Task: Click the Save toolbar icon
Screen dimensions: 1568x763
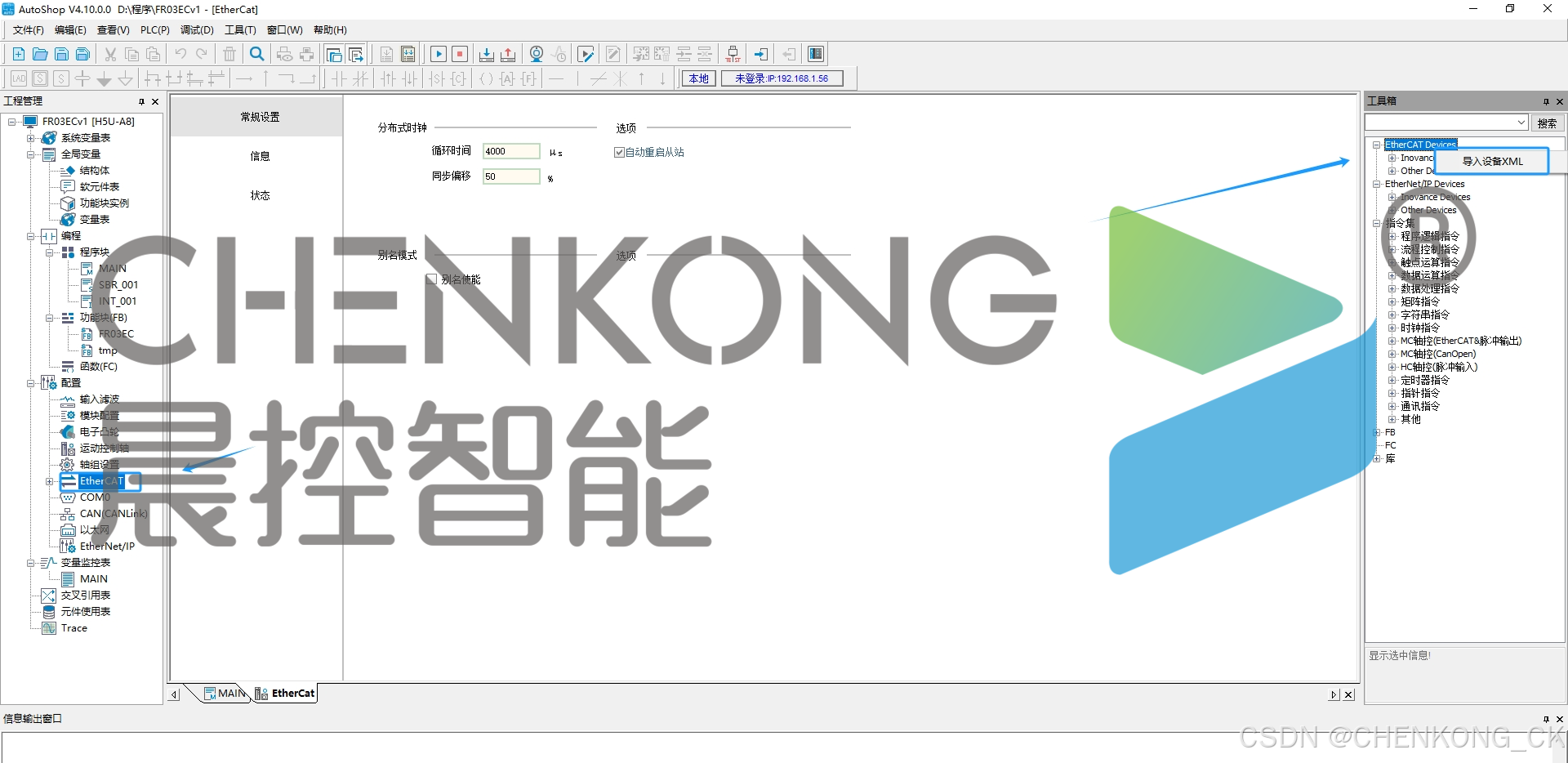Action: [x=61, y=54]
